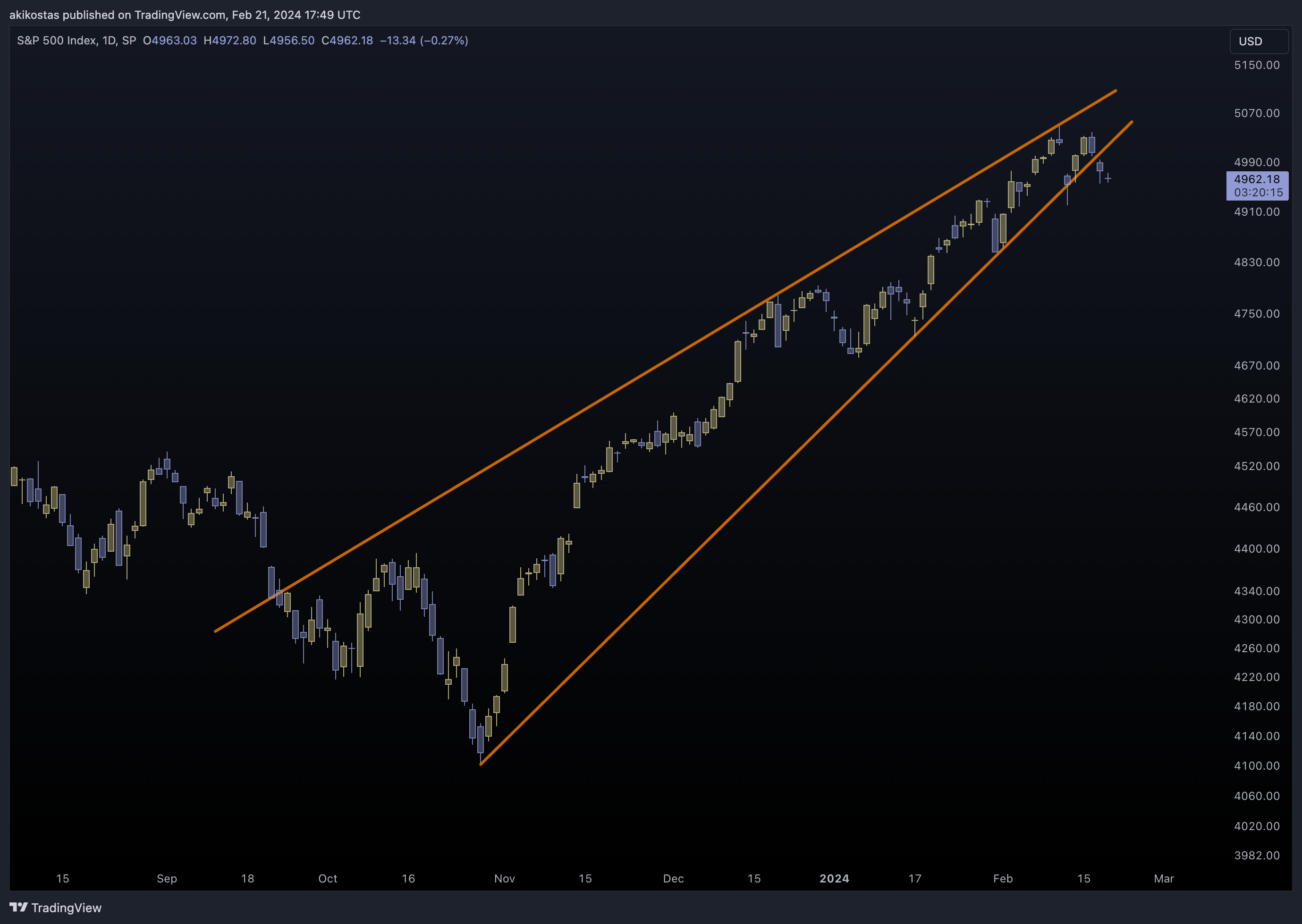Click the 4140.00 price axis label
1302x924 pixels.
(1257, 736)
